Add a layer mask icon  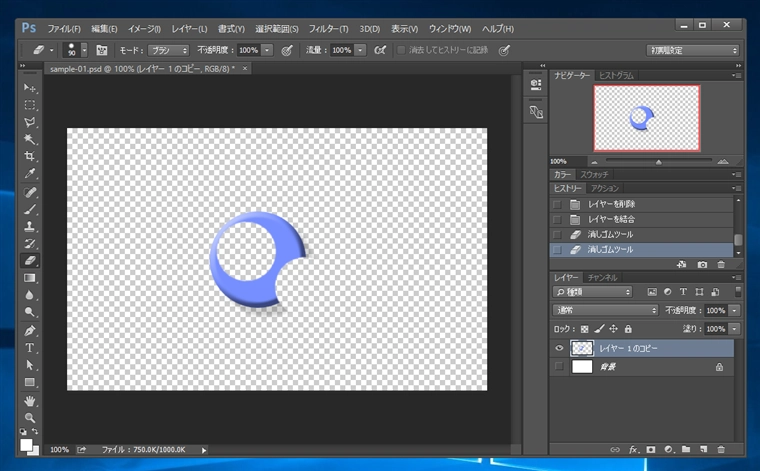650,450
